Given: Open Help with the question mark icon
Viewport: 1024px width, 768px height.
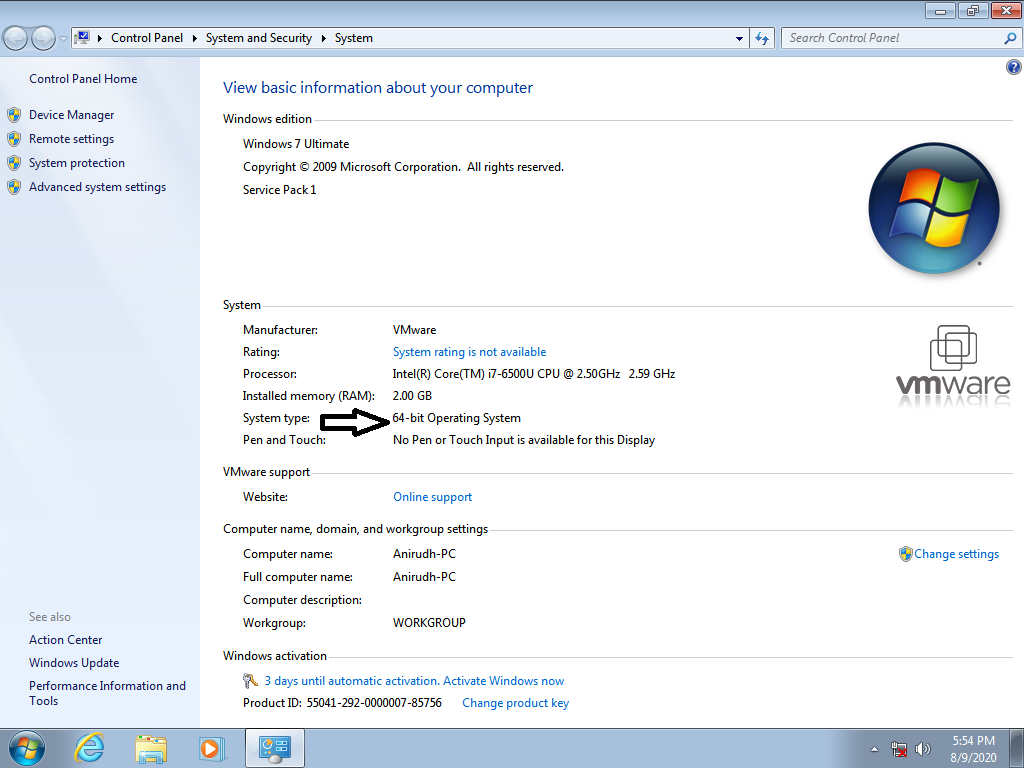Looking at the screenshot, I should (1014, 67).
